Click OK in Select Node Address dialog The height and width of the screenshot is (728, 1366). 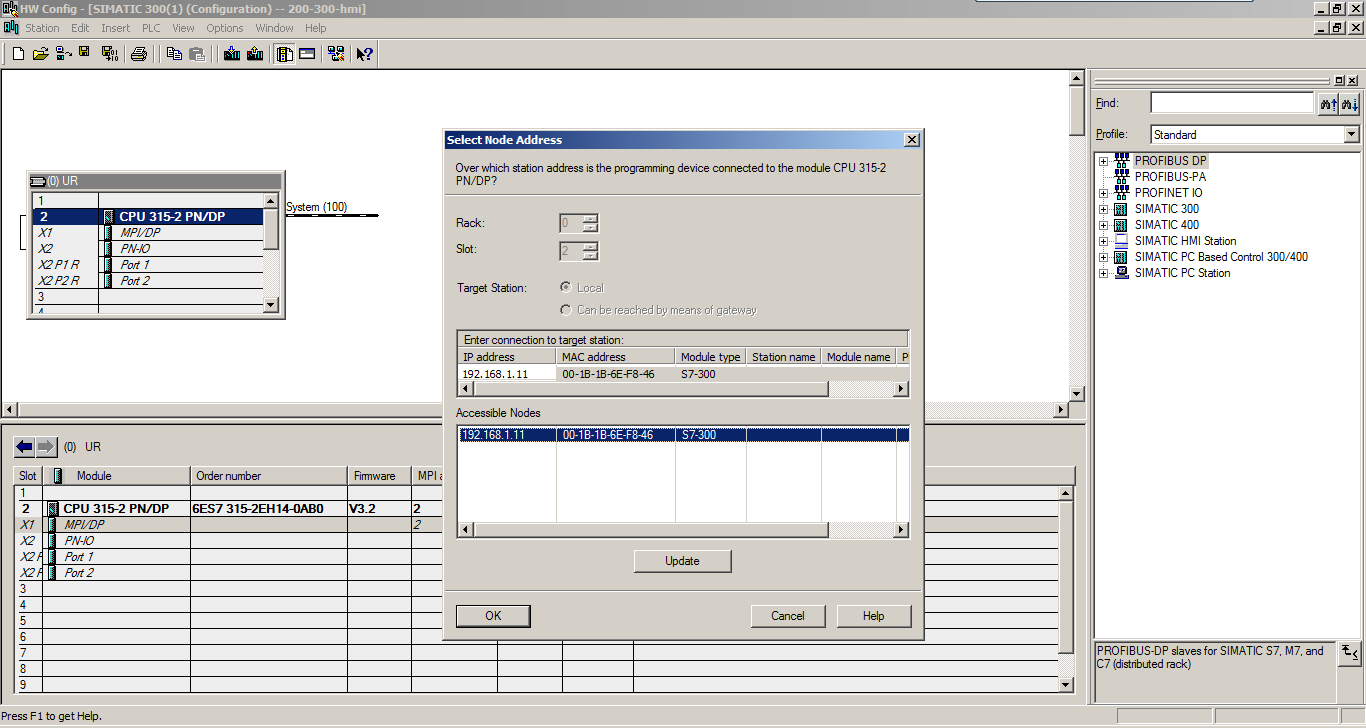click(x=493, y=616)
